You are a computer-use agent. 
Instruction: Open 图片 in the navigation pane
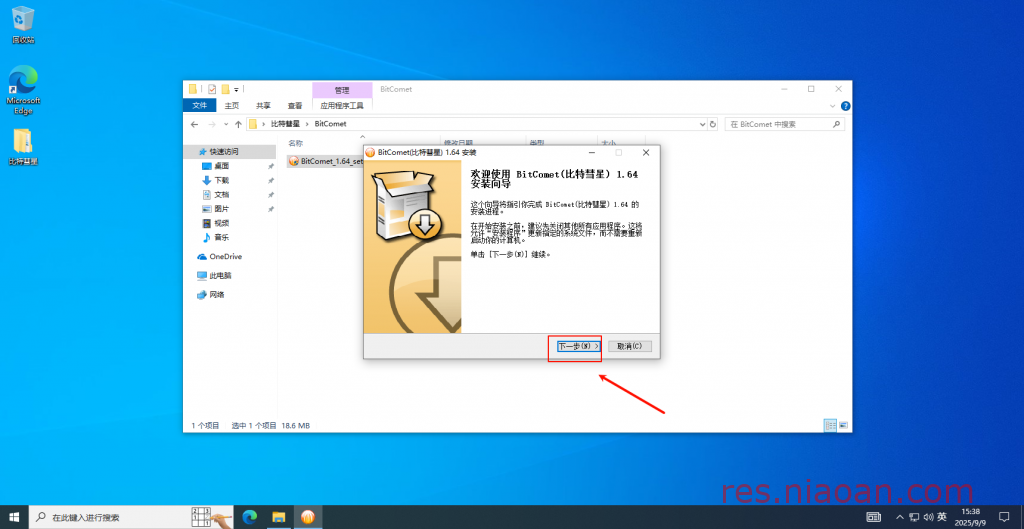point(221,209)
